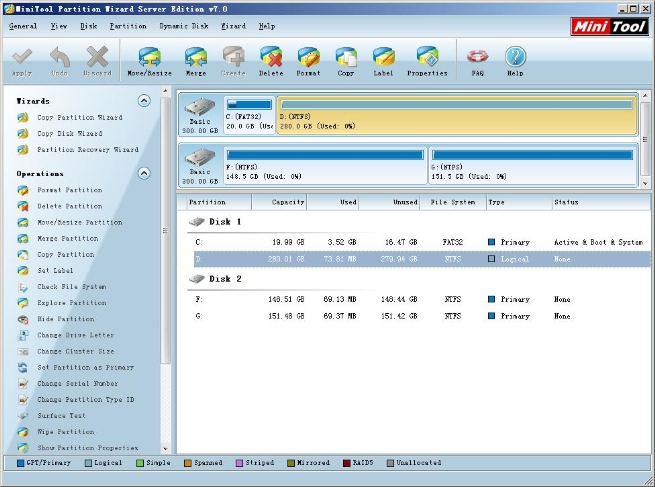655x487 pixels.
Task: Open the Wizard menu
Action: coord(233,26)
